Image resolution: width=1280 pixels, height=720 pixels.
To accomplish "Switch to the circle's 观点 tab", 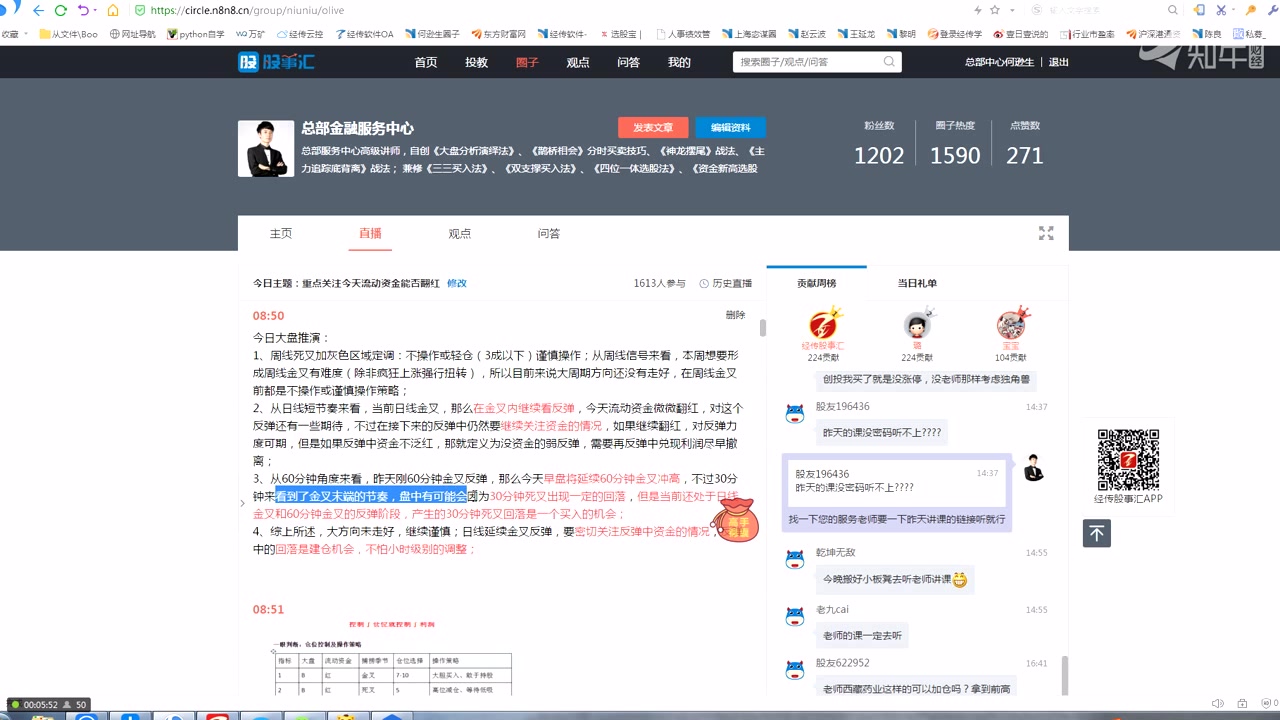I will coord(459,233).
